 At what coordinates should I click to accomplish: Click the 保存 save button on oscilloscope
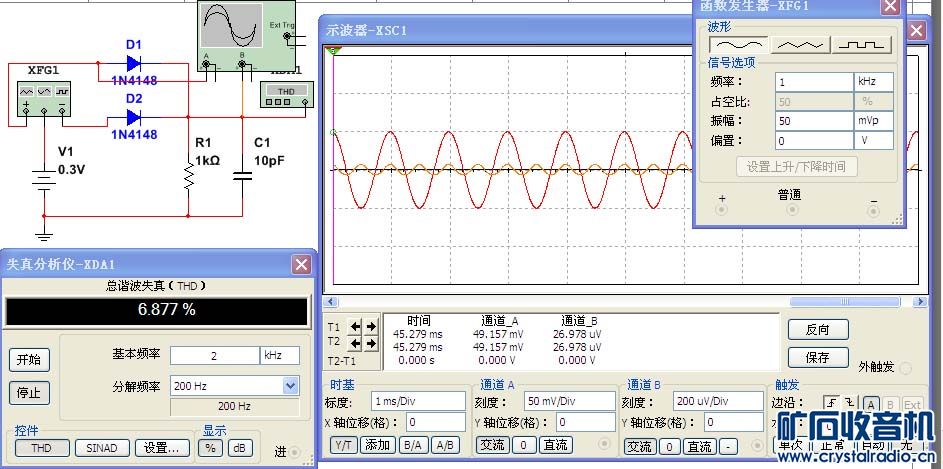pos(817,357)
